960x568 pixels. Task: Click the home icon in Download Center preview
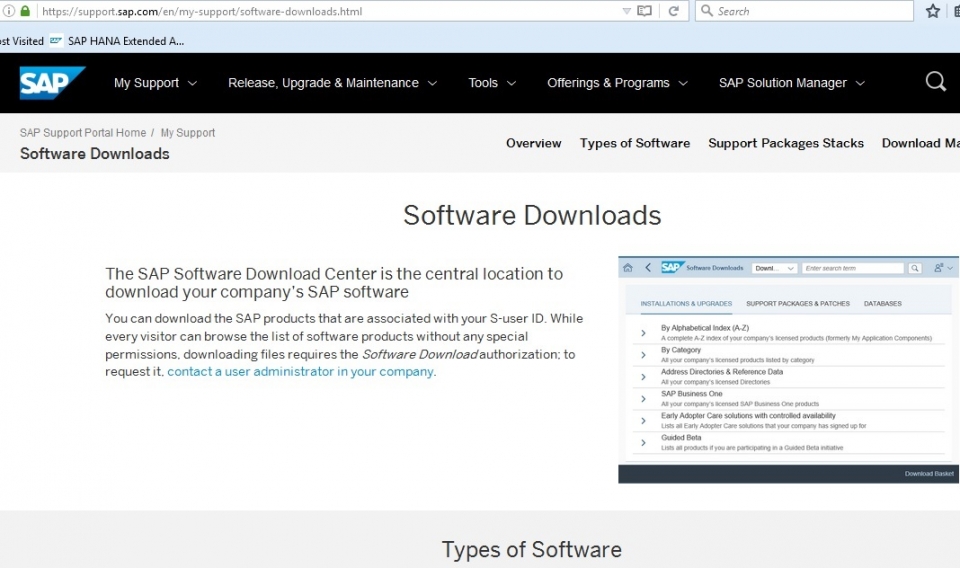627,268
